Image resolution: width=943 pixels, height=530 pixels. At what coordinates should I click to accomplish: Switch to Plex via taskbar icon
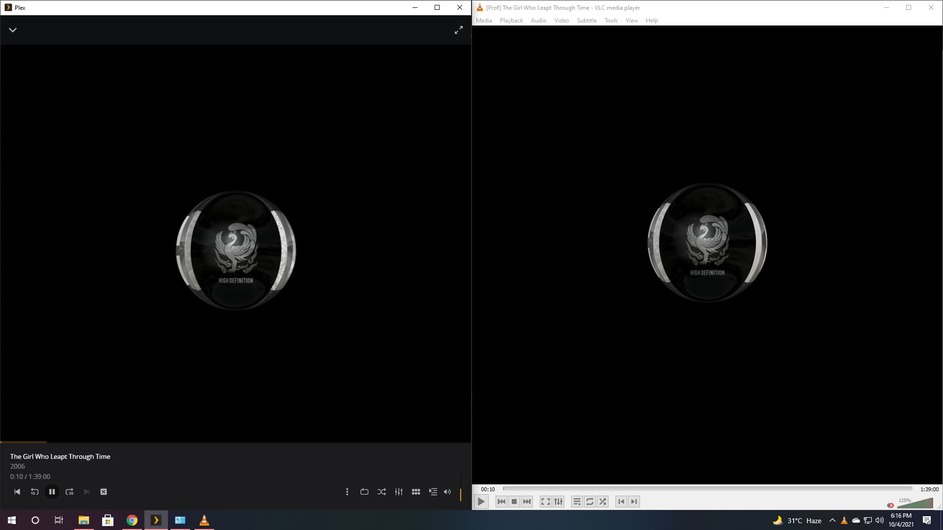[156, 520]
